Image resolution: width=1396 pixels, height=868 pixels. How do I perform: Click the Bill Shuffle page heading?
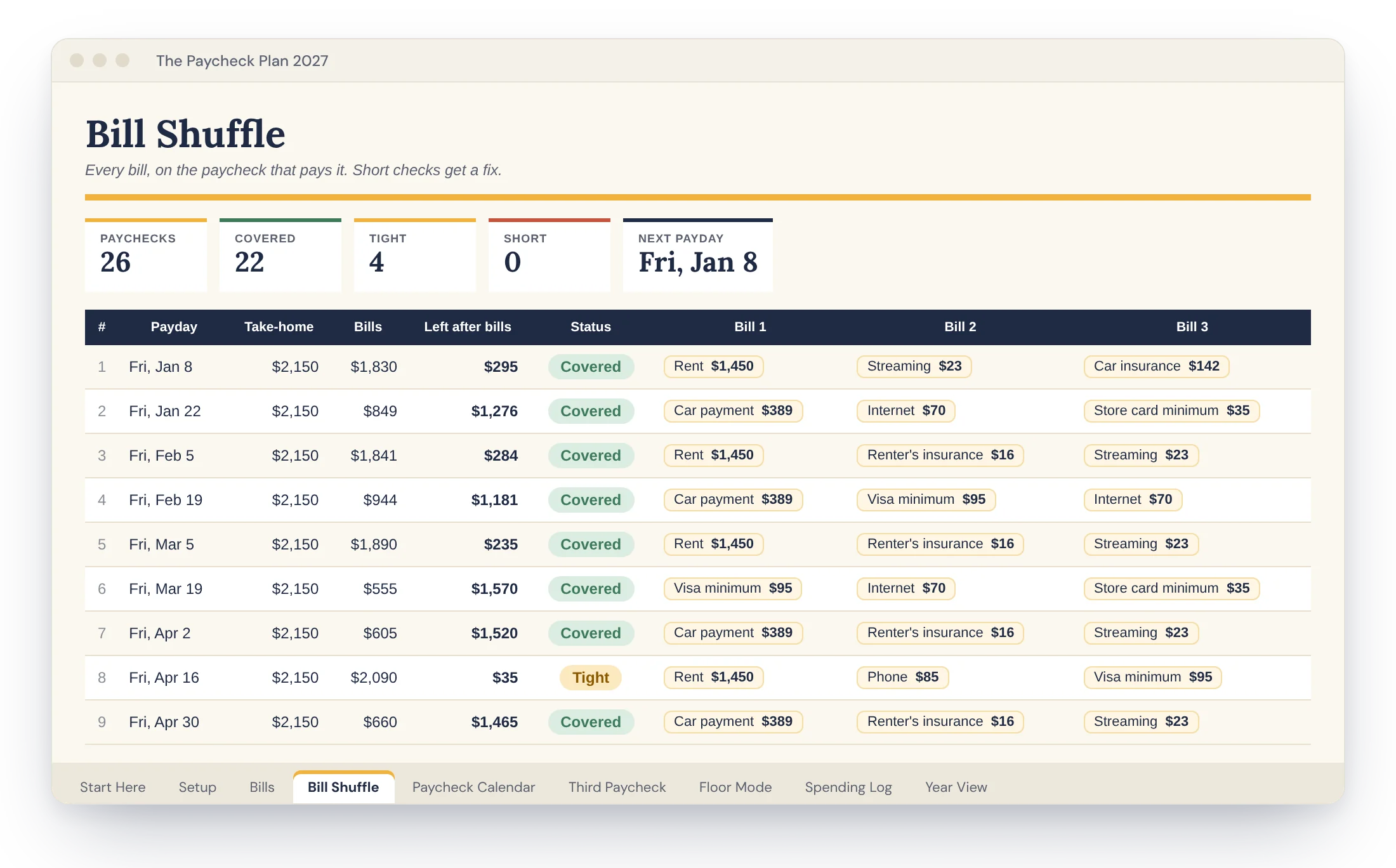[185, 134]
